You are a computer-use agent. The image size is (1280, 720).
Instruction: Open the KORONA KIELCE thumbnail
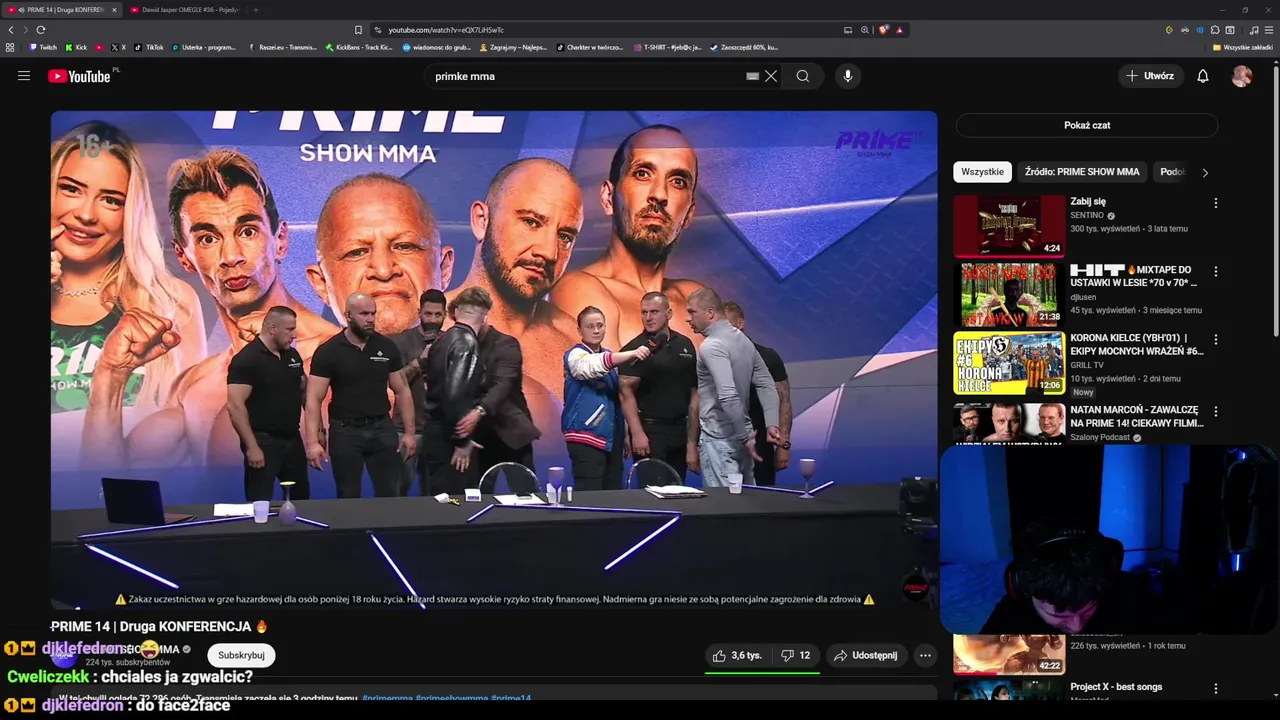coord(1009,363)
